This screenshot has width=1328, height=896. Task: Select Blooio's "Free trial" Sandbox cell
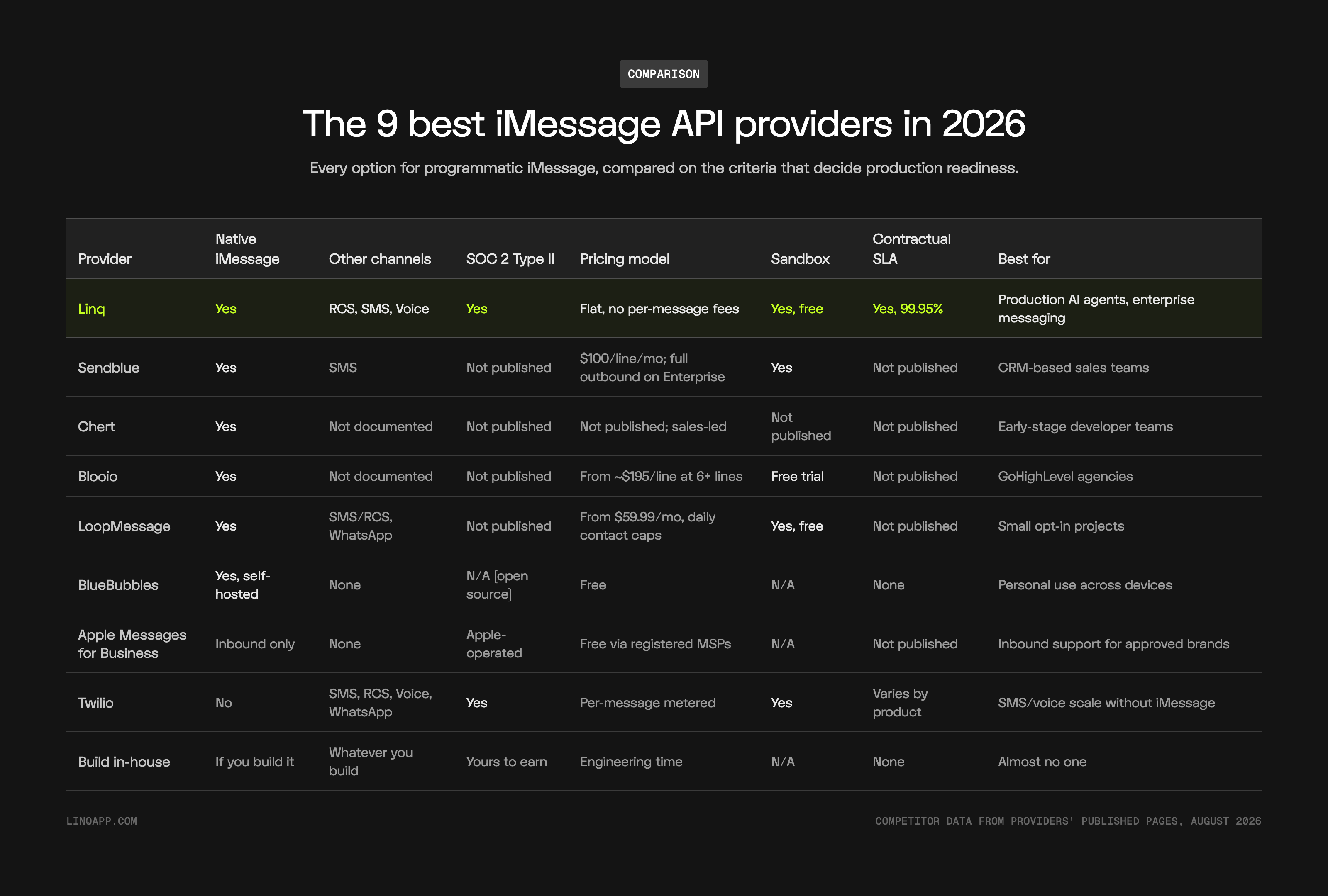(x=797, y=476)
